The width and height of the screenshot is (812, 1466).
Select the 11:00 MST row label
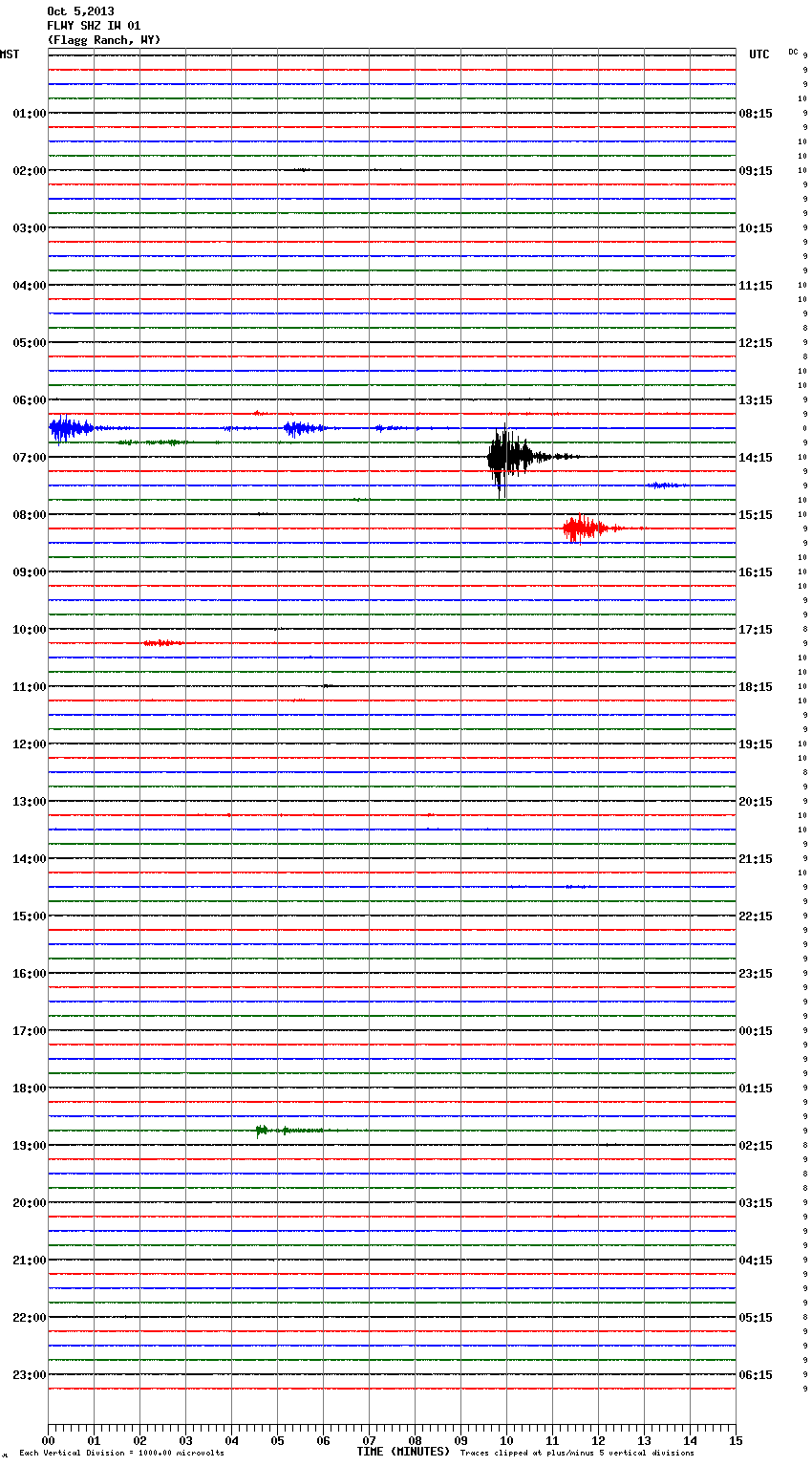pyautogui.click(x=29, y=687)
